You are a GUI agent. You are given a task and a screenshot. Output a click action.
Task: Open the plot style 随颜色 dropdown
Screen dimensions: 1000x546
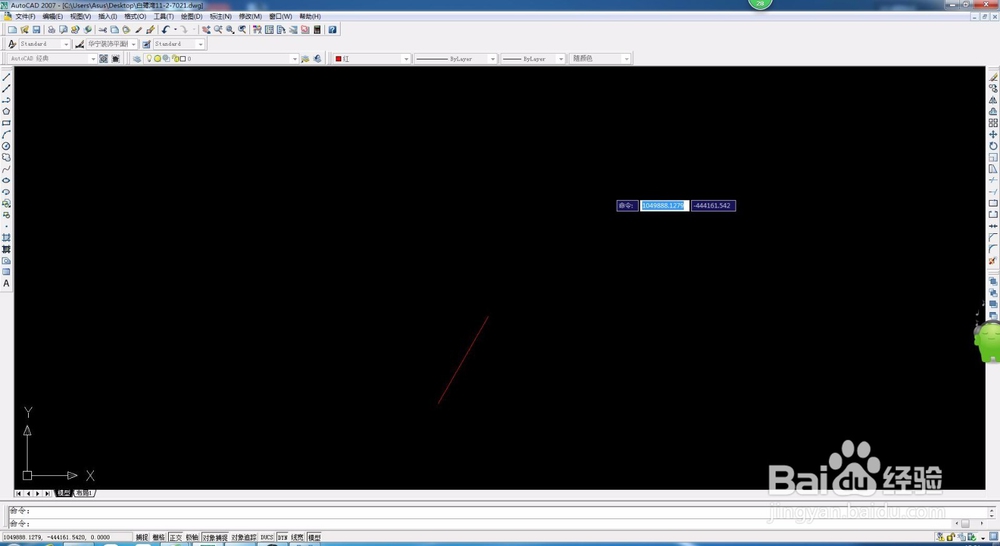pyautogui.click(x=626, y=59)
